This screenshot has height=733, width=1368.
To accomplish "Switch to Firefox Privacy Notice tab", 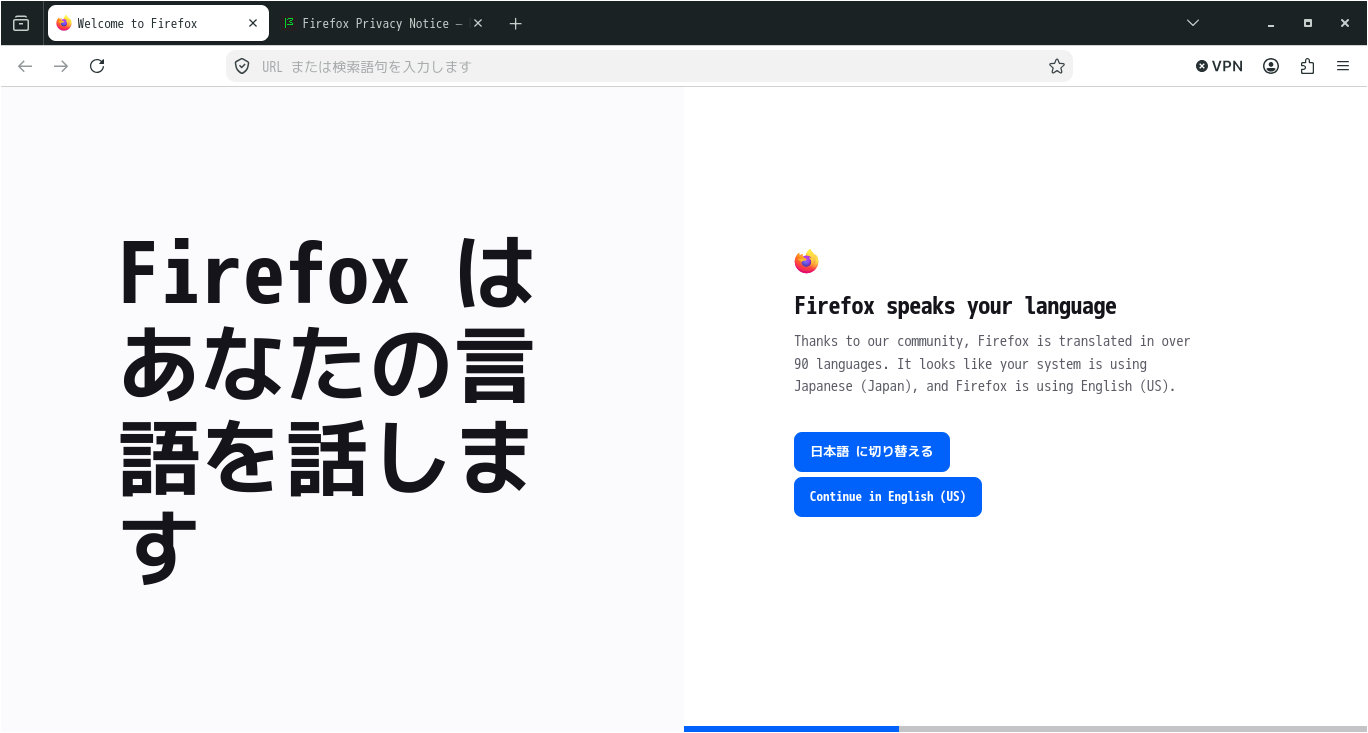I will click(382, 23).
